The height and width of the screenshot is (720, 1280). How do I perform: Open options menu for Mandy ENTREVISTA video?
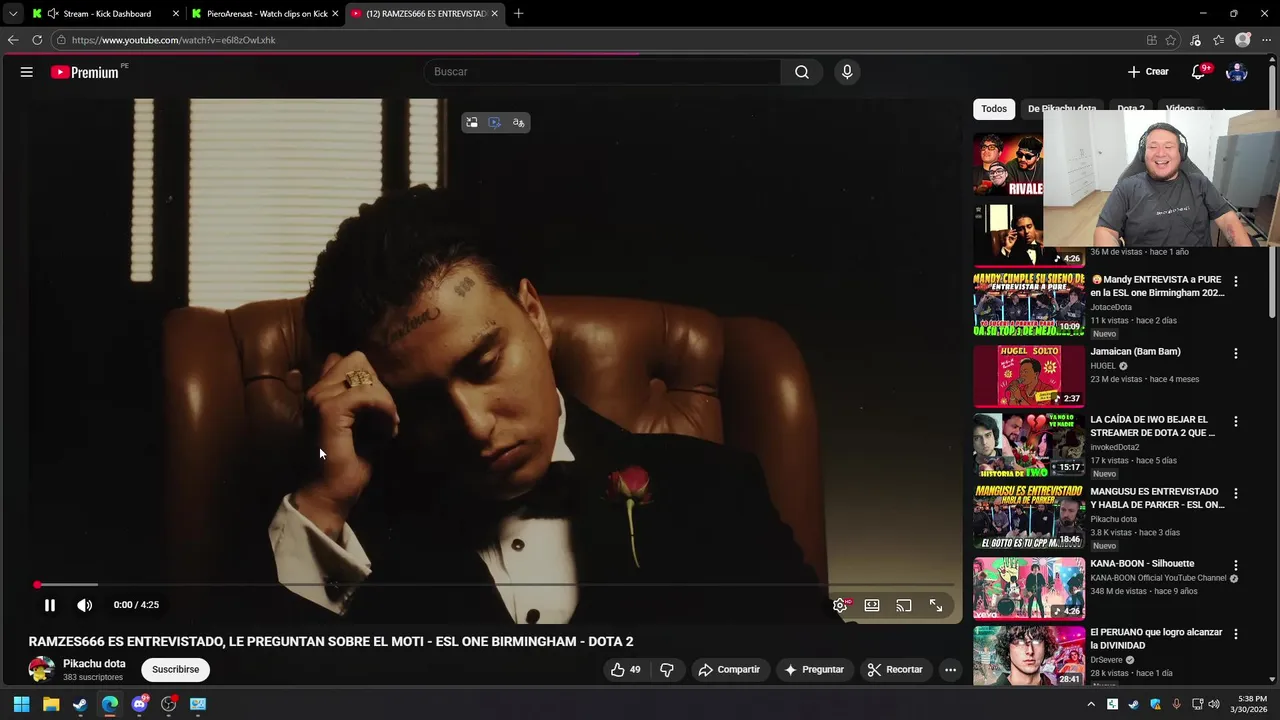(1236, 282)
